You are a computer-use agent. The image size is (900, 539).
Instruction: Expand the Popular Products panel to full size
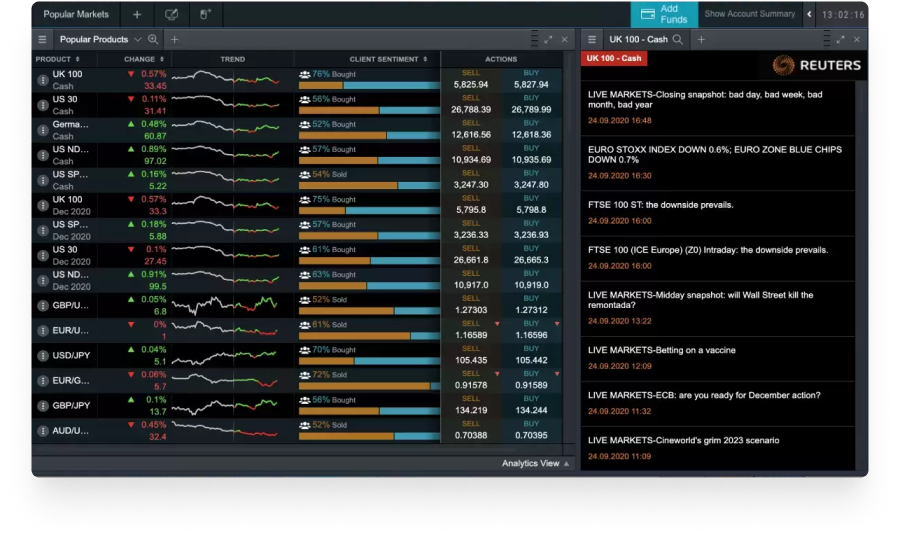point(548,40)
